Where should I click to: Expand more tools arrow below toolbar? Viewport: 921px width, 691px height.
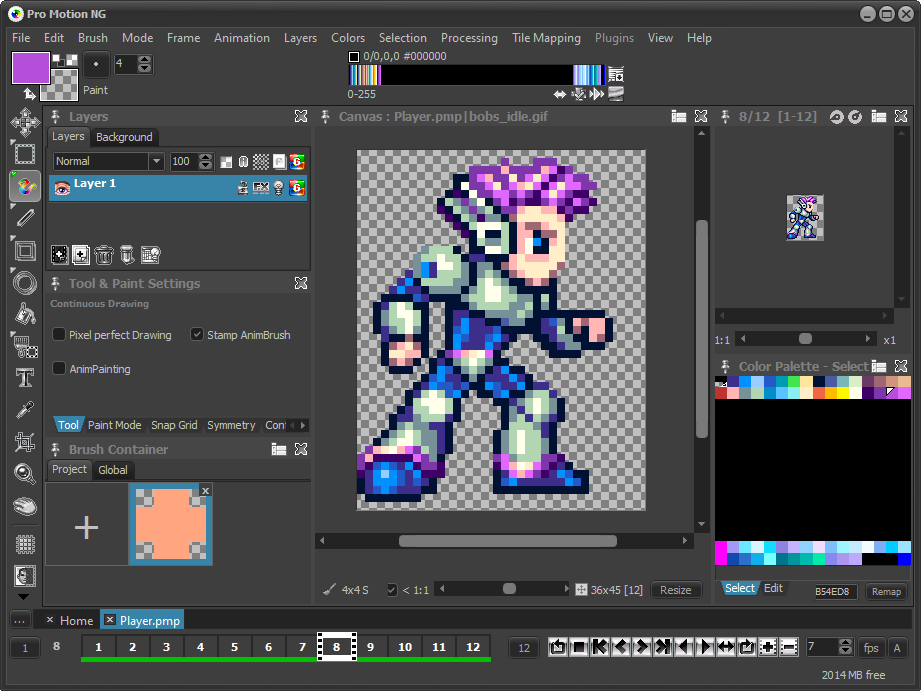23,596
